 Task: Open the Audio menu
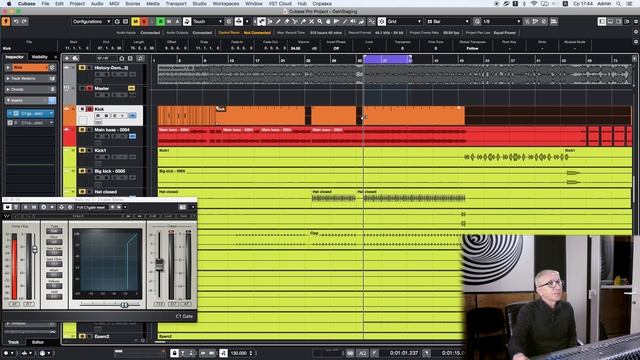coord(97,4)
